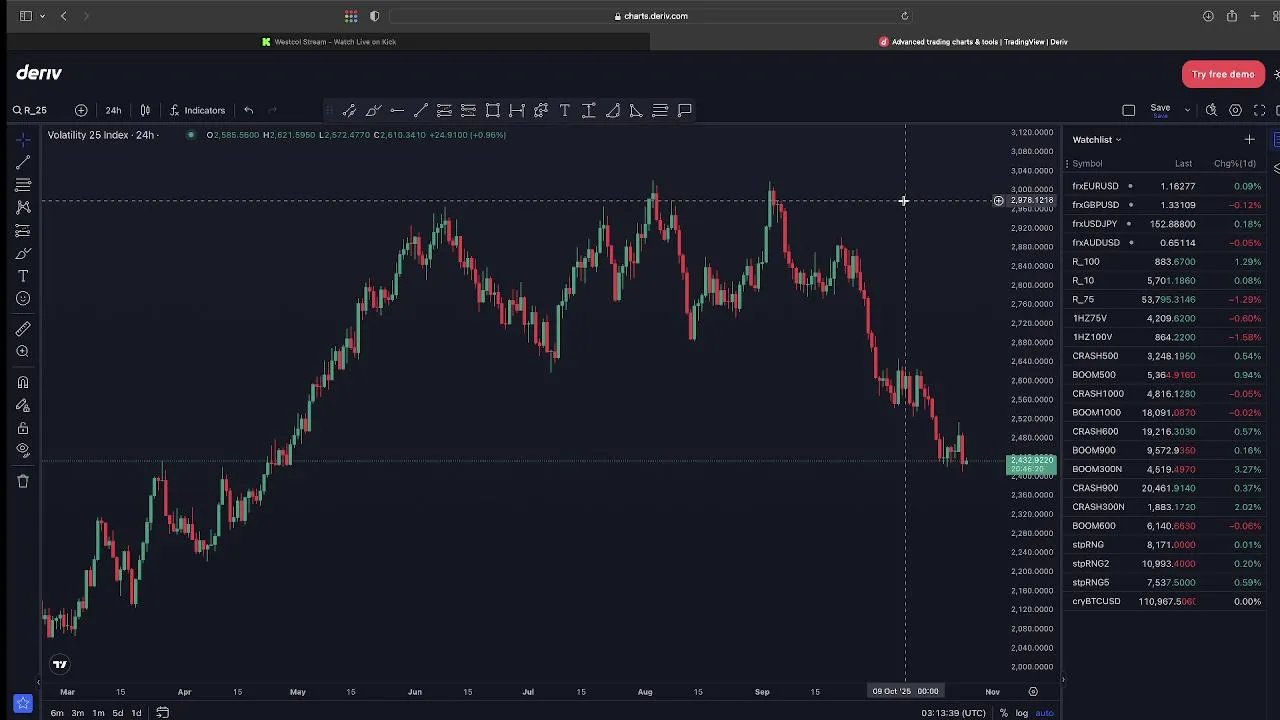Screen dimensions: 1280x720
Task: Switch to Westcol Stream browser tab
Action: [x=329, y=42]
